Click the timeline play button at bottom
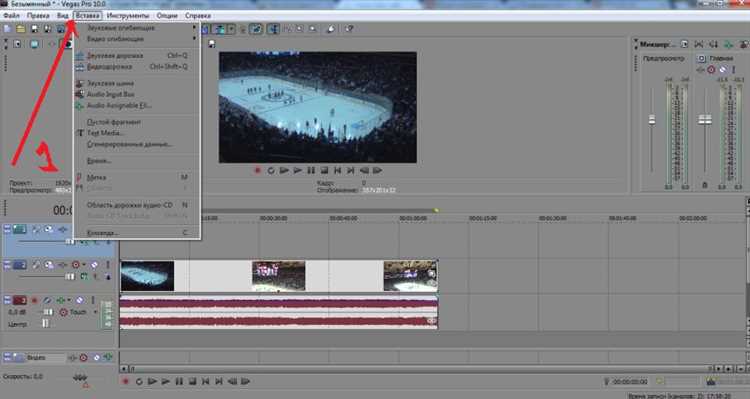This screenshot has height=399, width=750. coord(152,381)
